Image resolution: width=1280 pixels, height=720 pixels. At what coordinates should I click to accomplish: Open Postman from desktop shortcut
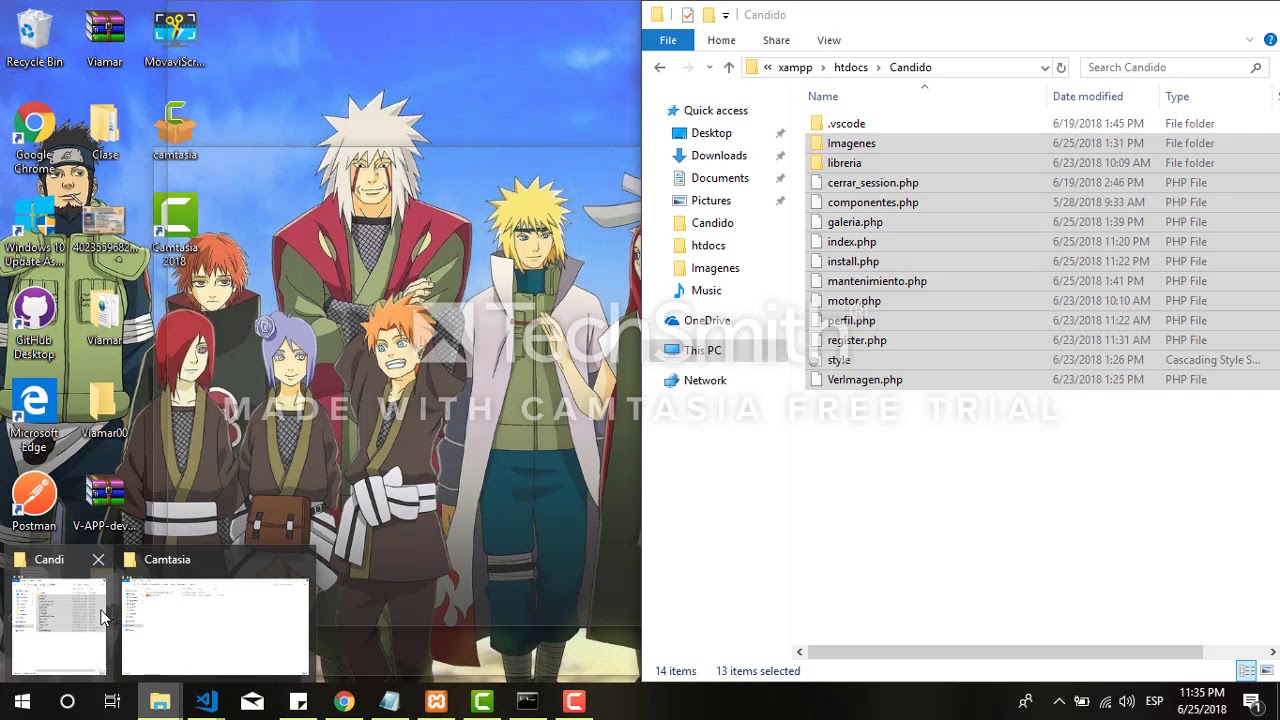(x=34, y=502)
